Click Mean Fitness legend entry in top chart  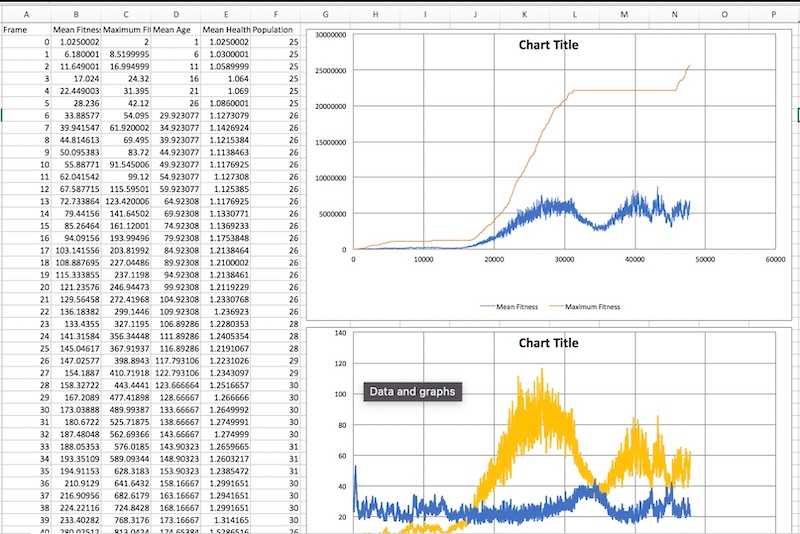pyautogui.click(x=515, y=307)
